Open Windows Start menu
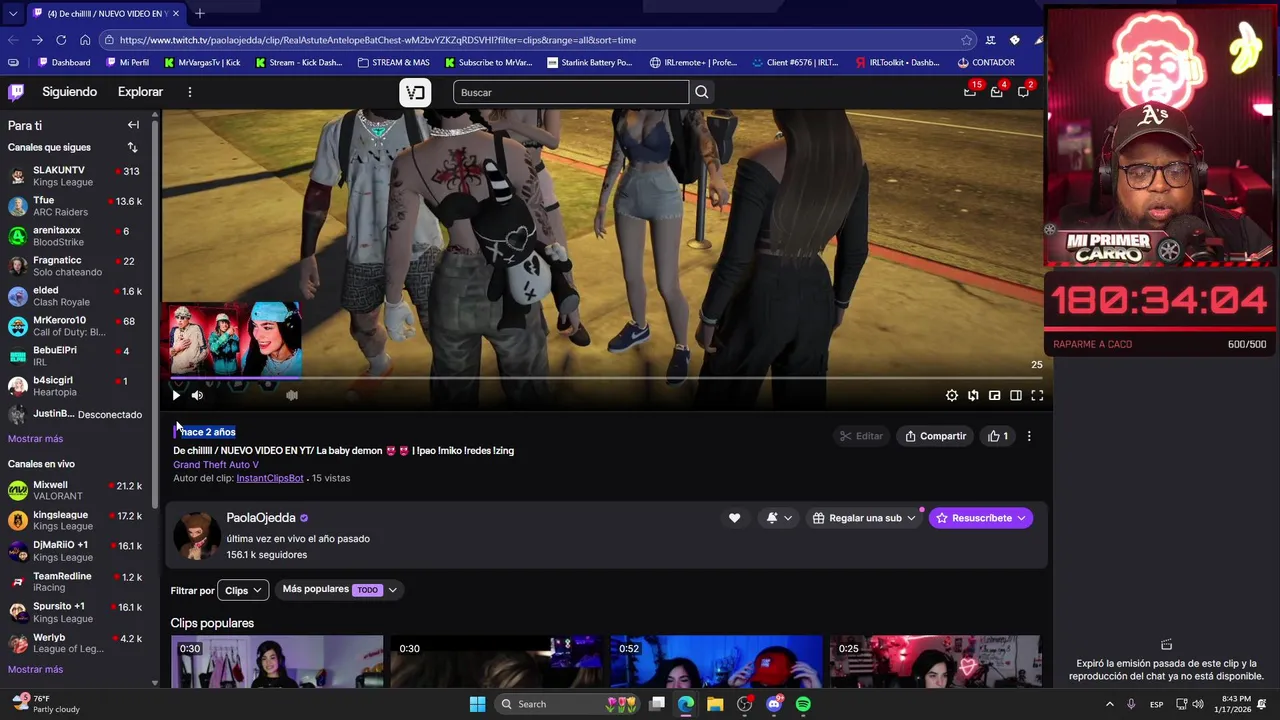1280x720 pixels. (478, 704)
